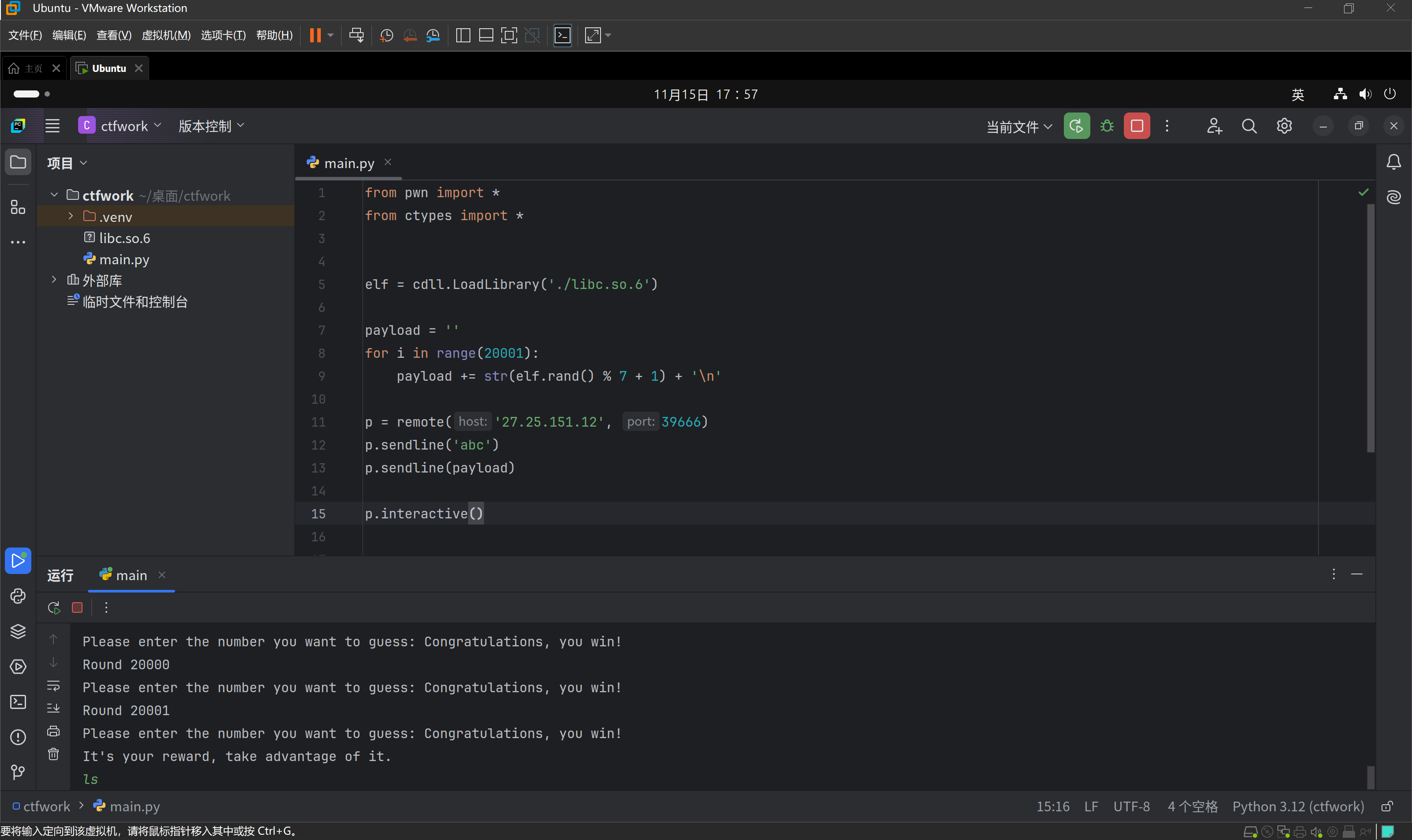1412x840 pixels.
Task: Open Git version control tool window
Action: (x=18, y=772)
